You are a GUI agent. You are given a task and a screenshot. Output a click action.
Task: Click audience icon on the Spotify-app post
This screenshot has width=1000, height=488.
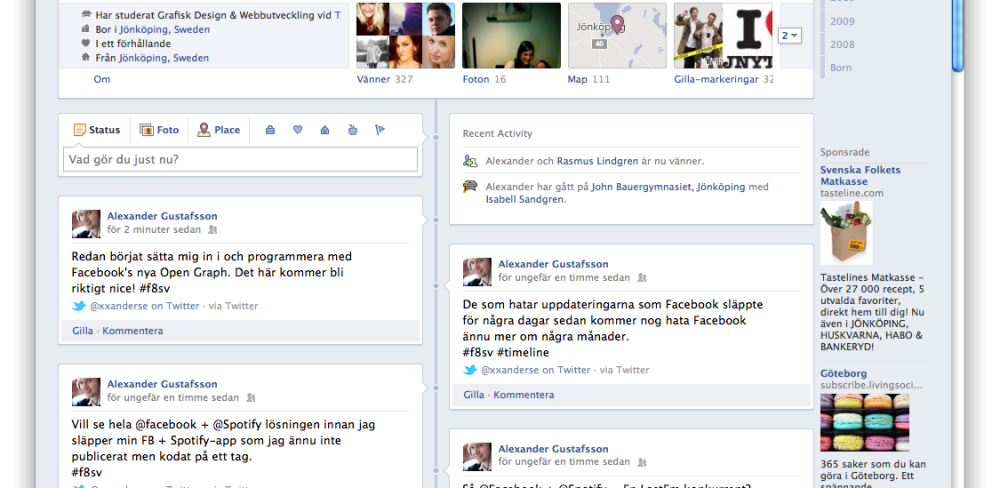(251, 397)
